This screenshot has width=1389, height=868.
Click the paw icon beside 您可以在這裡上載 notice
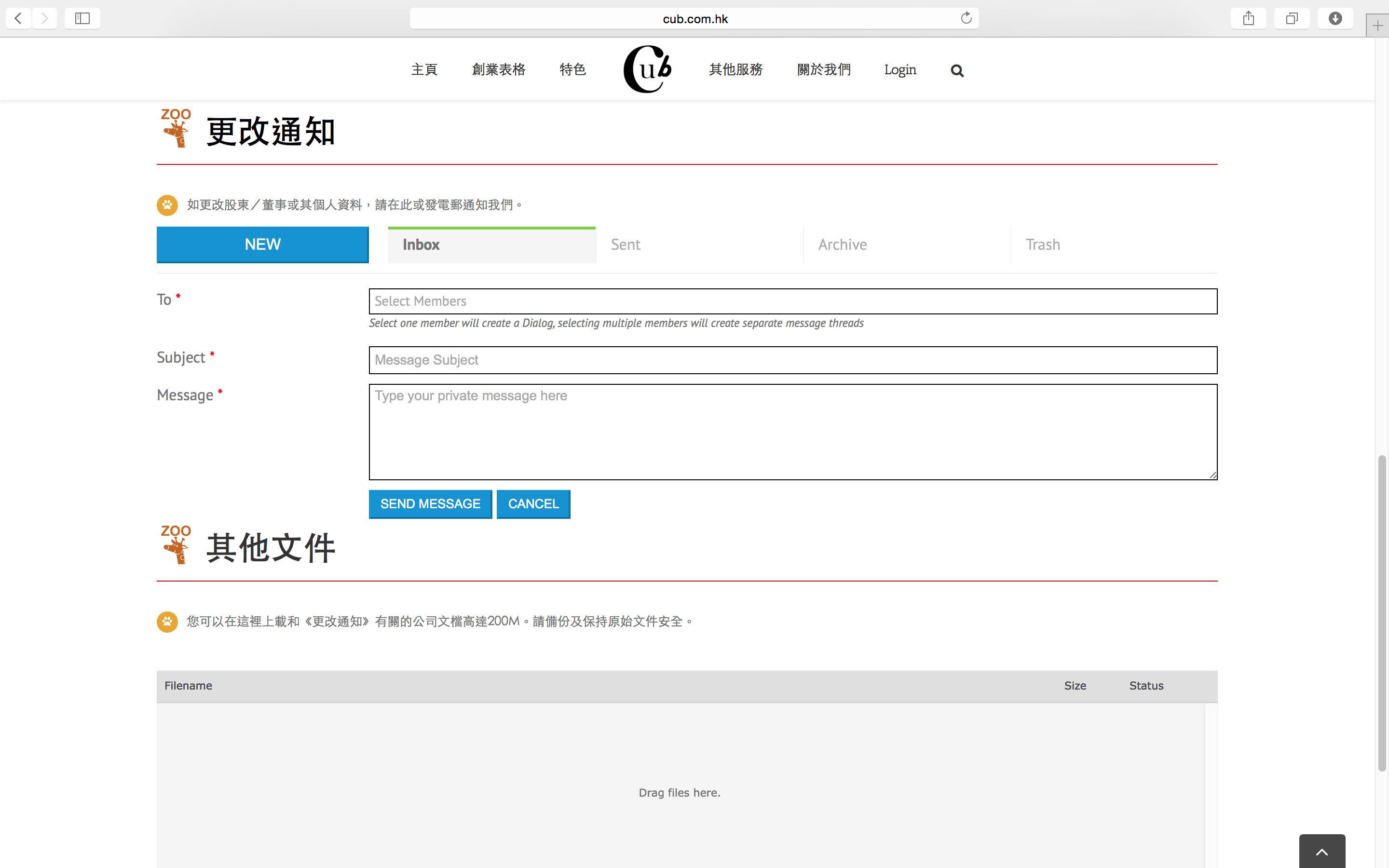click(x=167, y=622)
